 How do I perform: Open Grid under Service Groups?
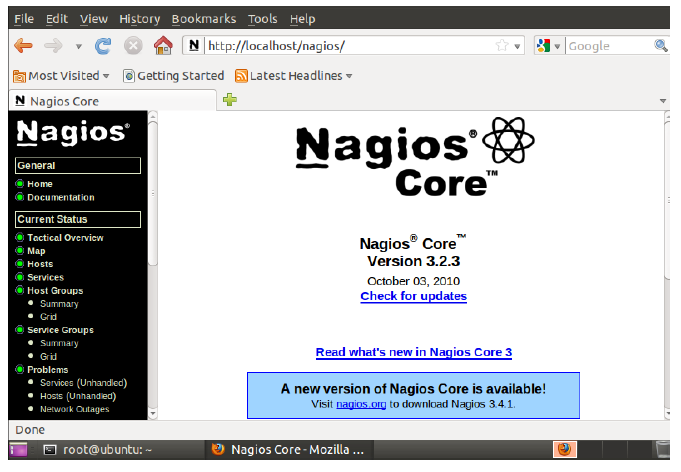pyautogui.click(x=49, y=356)
